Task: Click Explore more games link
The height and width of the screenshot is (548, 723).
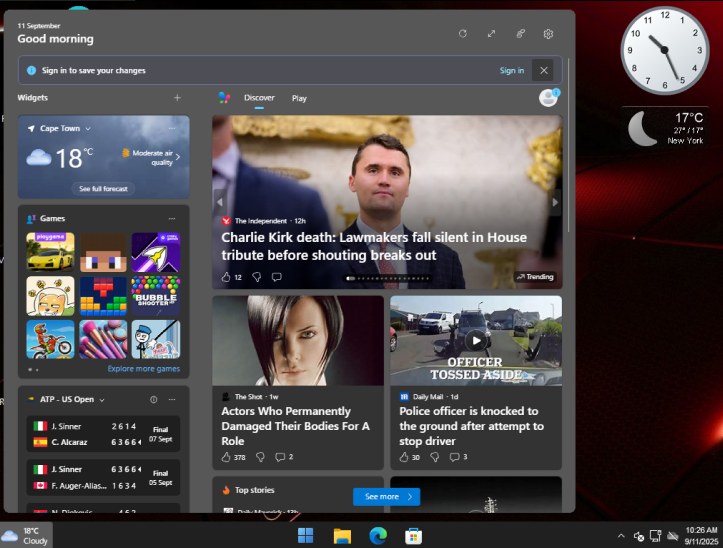Action: pos(144,369)
